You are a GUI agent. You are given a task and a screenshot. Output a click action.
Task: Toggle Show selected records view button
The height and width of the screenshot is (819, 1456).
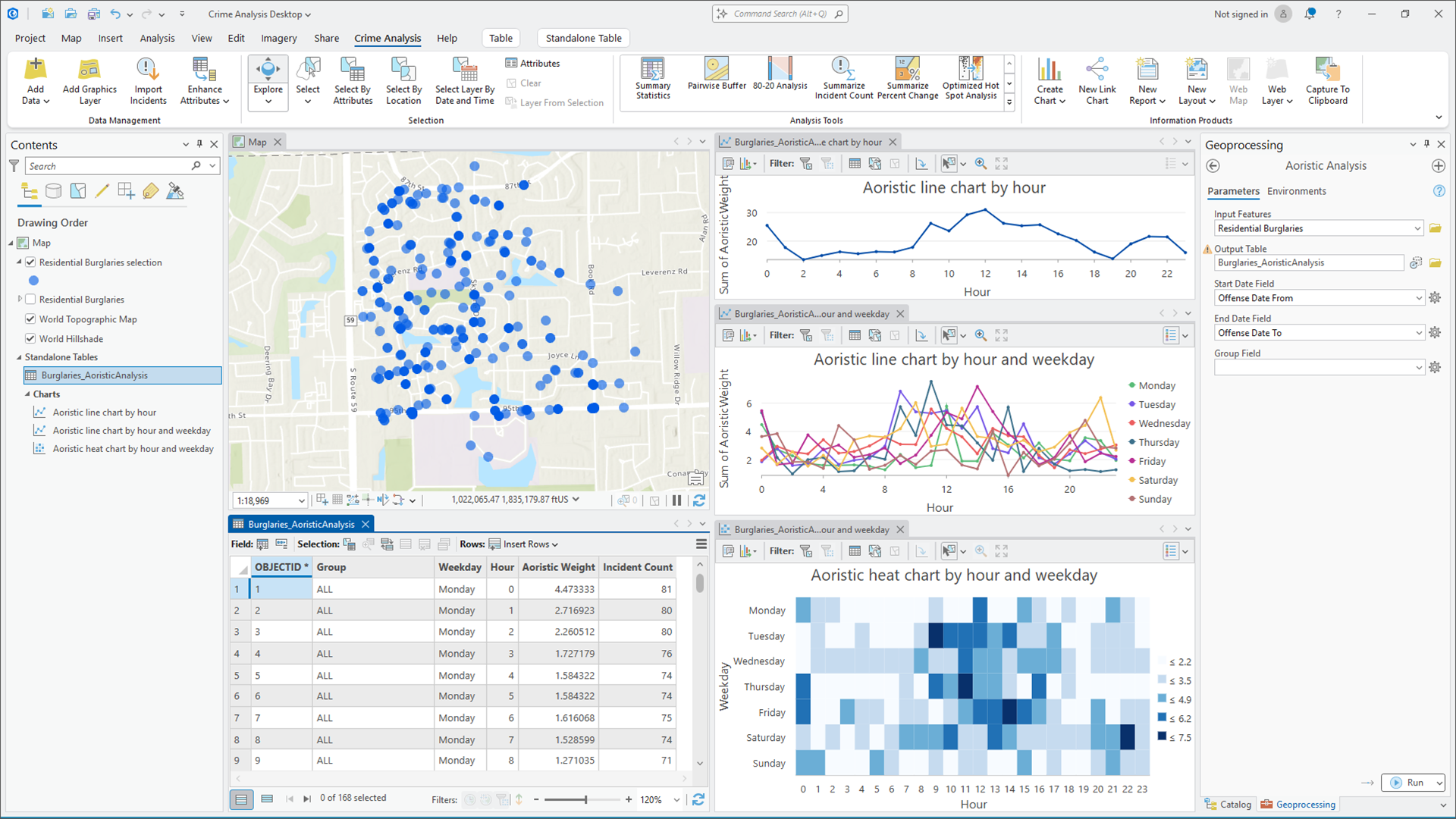coord(267,799)
